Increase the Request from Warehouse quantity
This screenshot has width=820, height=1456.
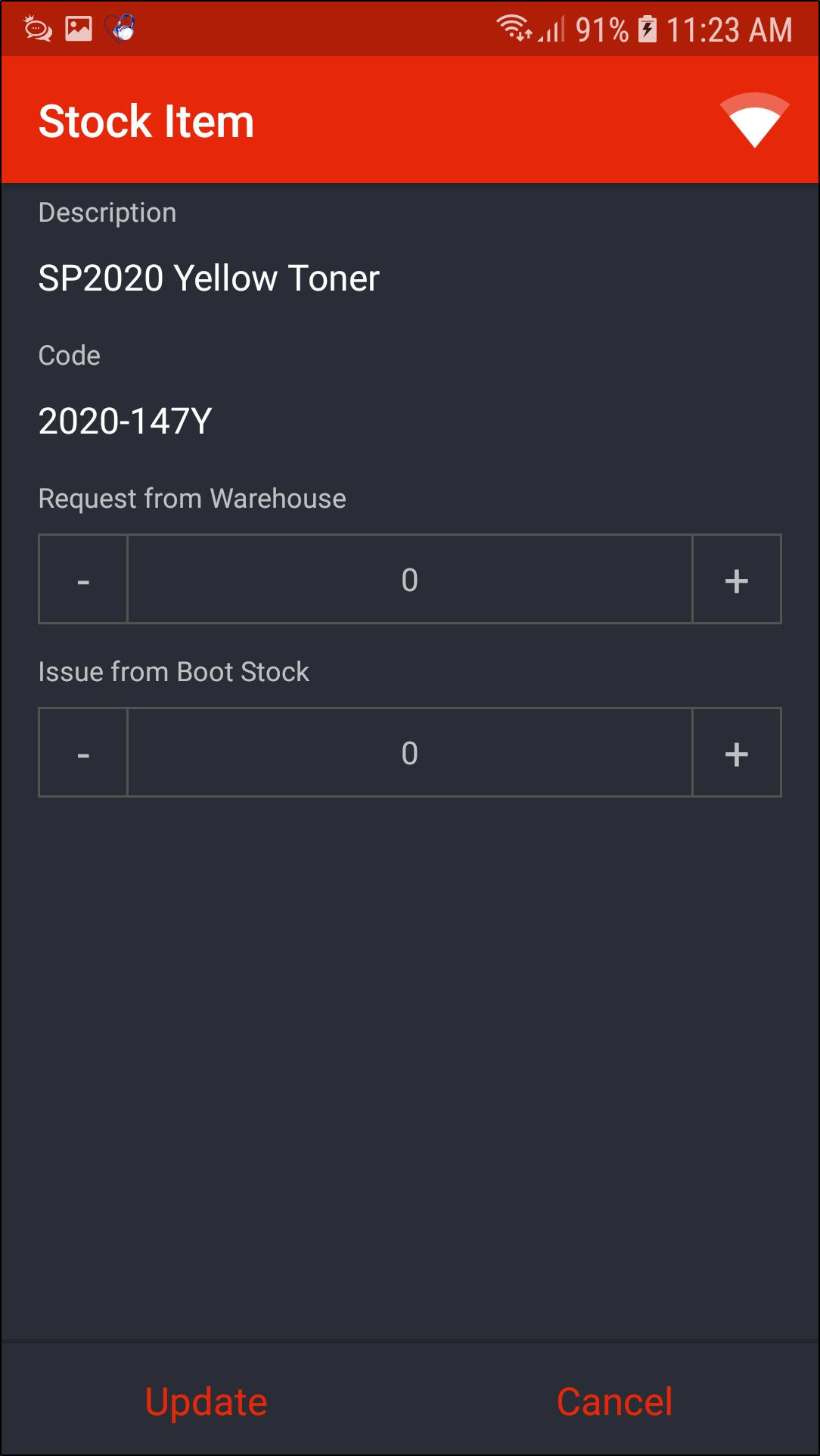tap(736, 580)
